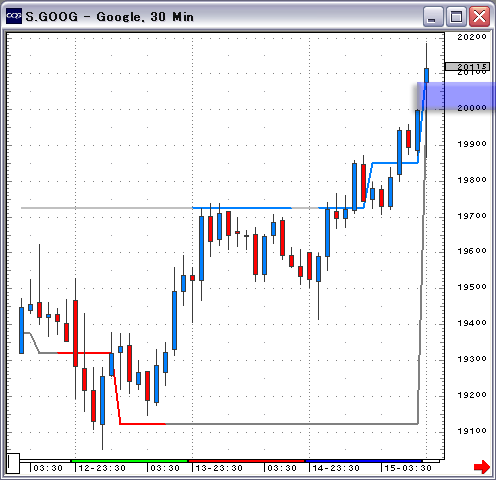Click the red arrow at bottom right
Viewport: 496px width, 480px height.
click(x=482, y=466)
